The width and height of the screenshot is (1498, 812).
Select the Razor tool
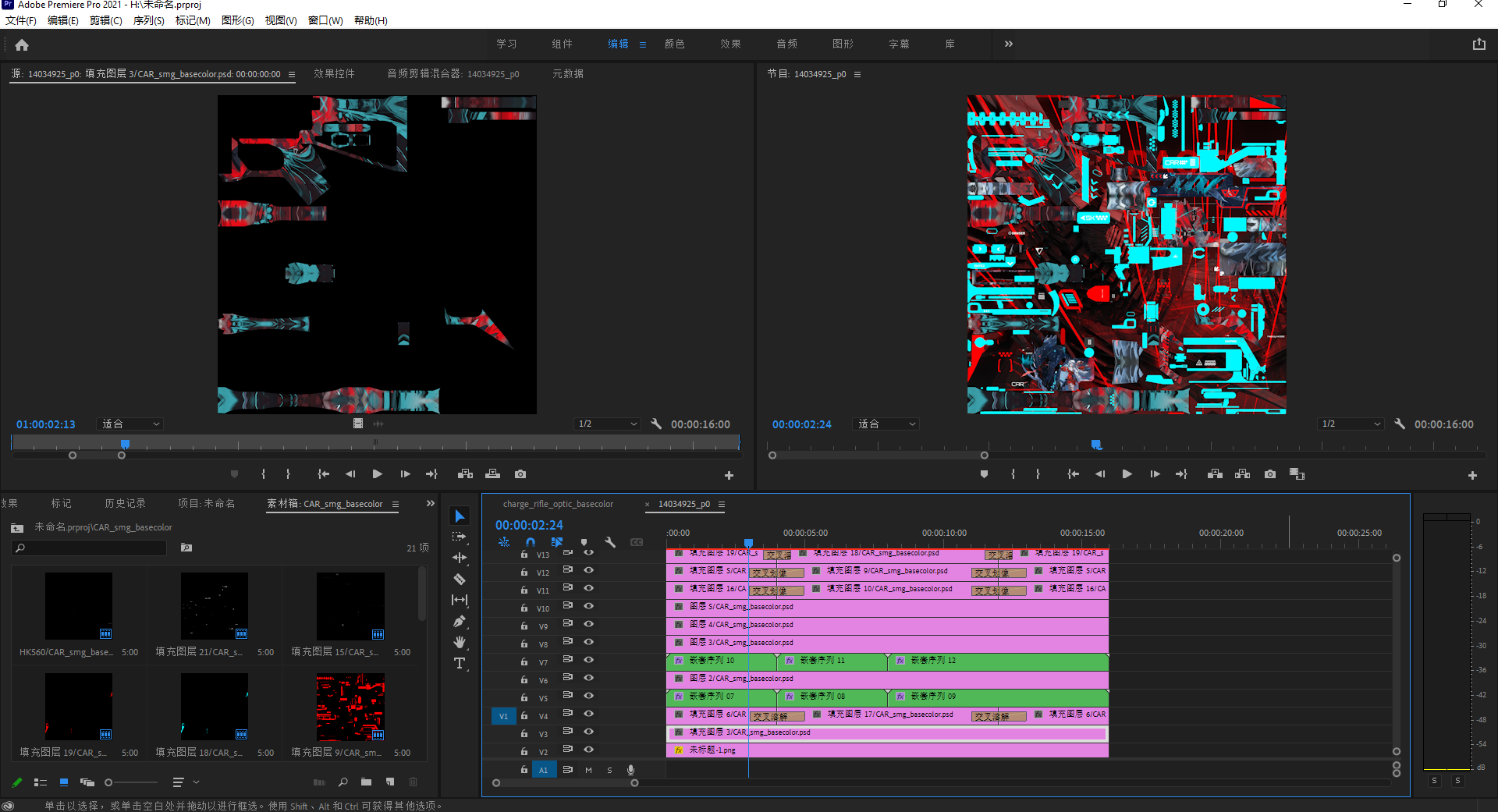(x=460, y=579)
